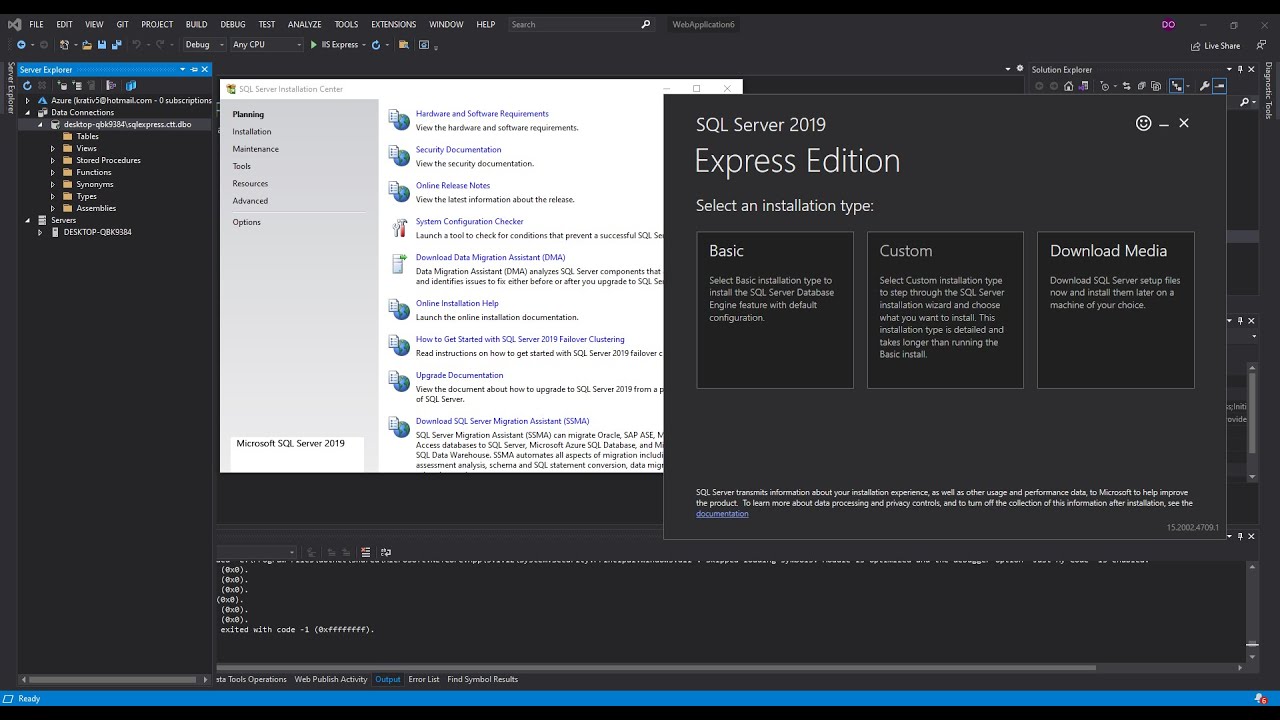Toggle Track Active Item view in Solution Explorer

(x=1176, y=86)
